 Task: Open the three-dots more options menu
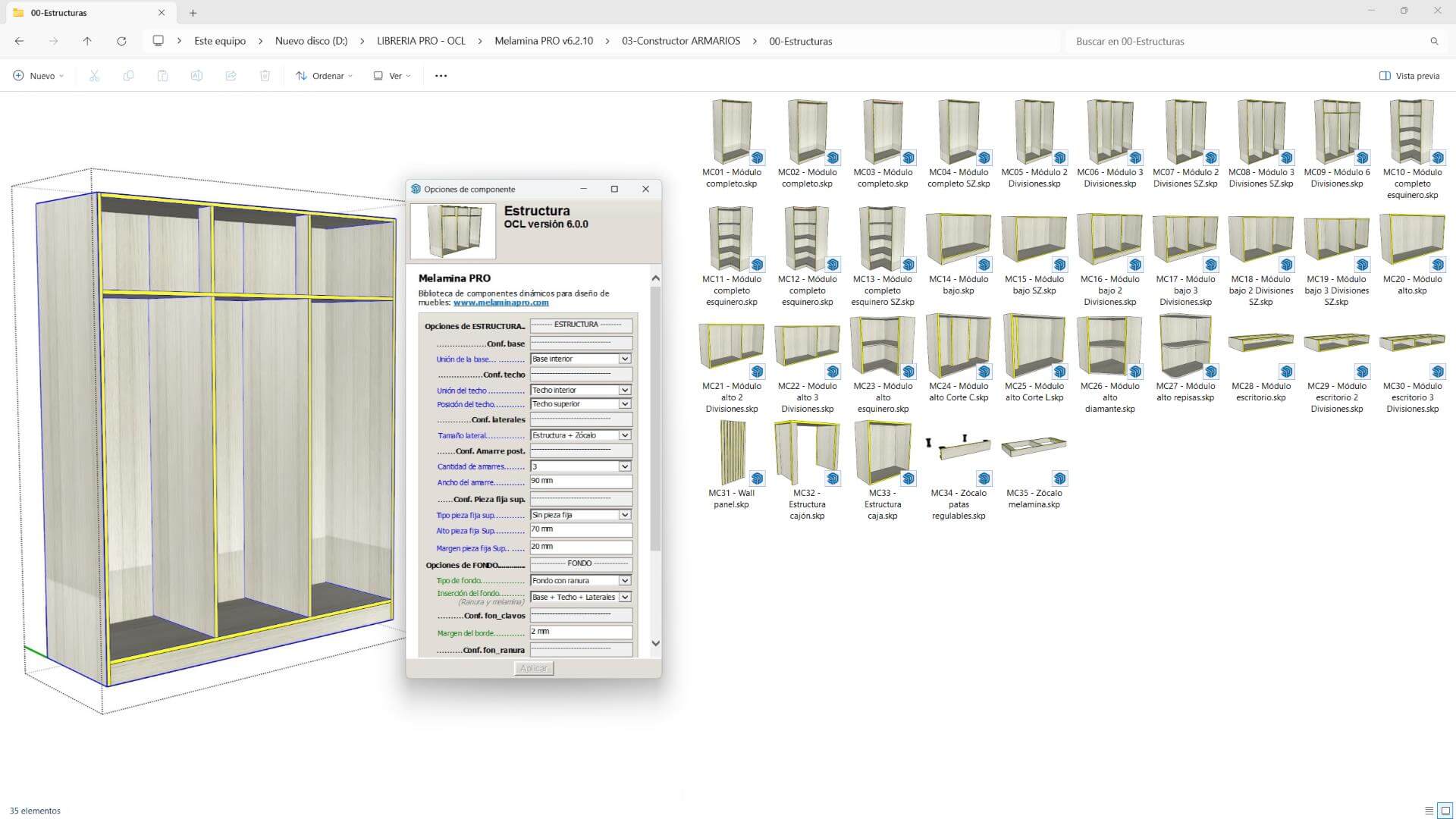[x=441, y=76]
